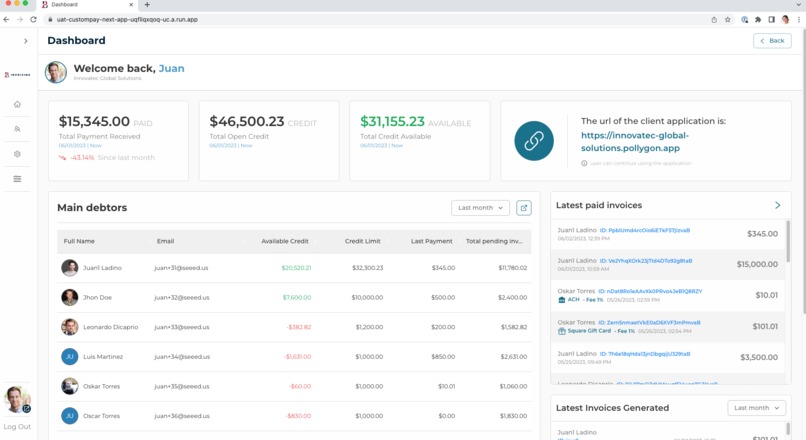Open Latest paid invoices with arrow
This screenshot has height=440, width=806.
click(777, 205)
